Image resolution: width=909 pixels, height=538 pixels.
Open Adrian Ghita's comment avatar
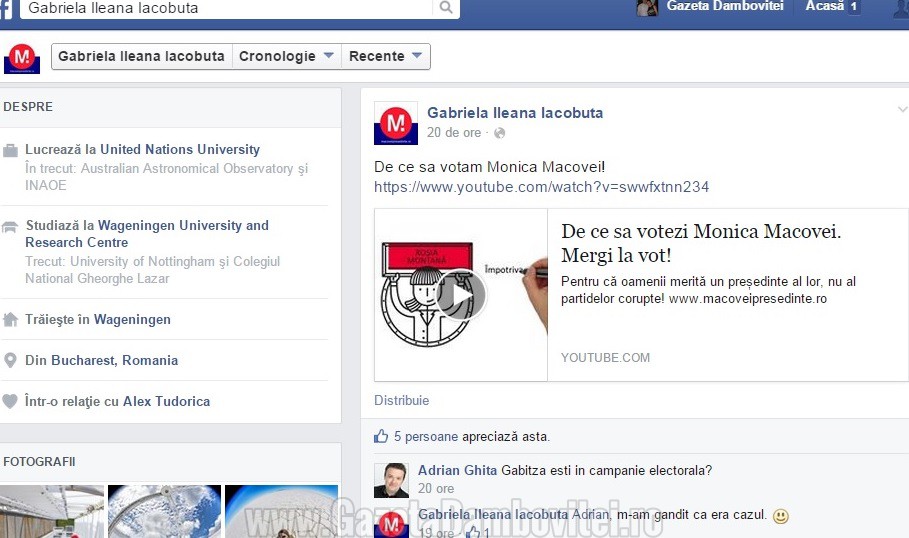click(x=391, y=480)
